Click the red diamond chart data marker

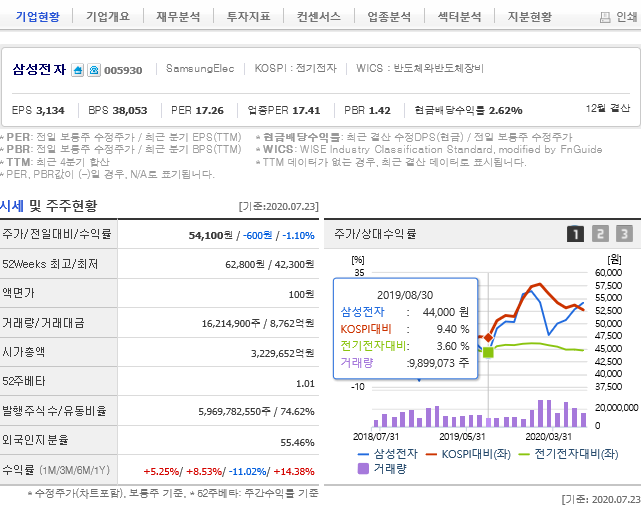(x=489, y=338)
